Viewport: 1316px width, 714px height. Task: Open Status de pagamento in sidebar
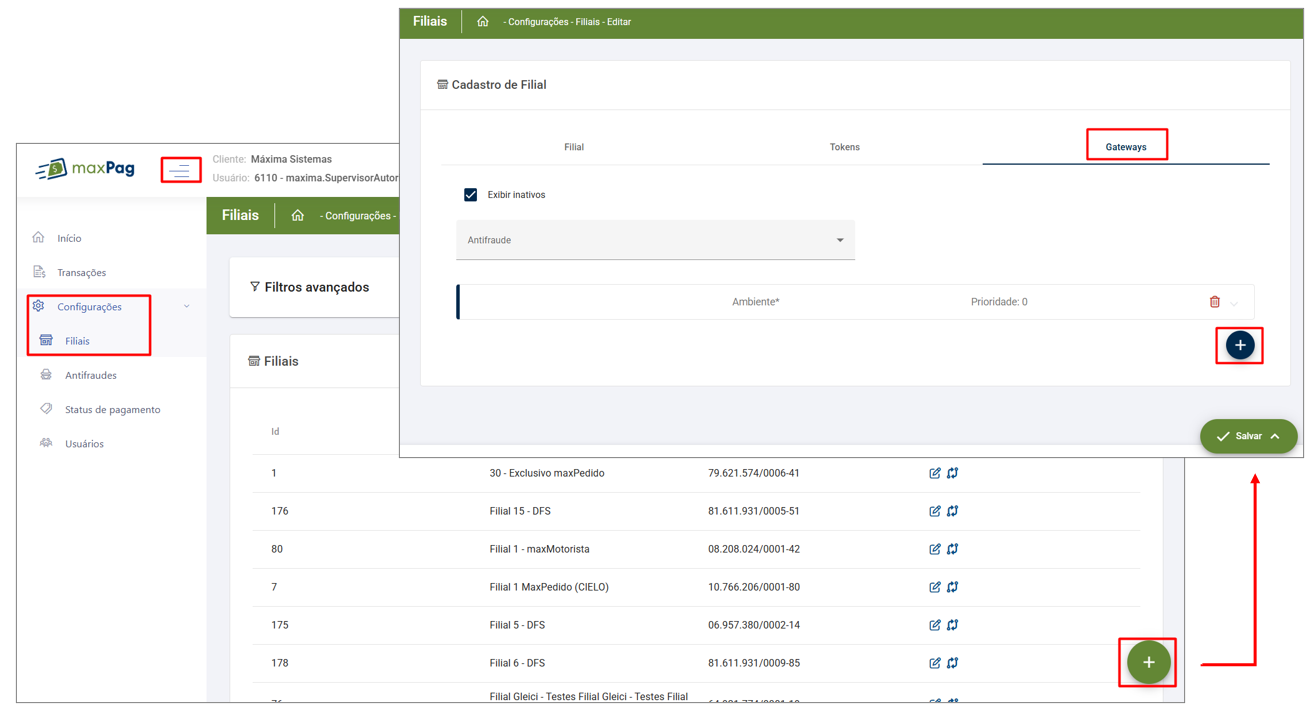click(112, 410)
